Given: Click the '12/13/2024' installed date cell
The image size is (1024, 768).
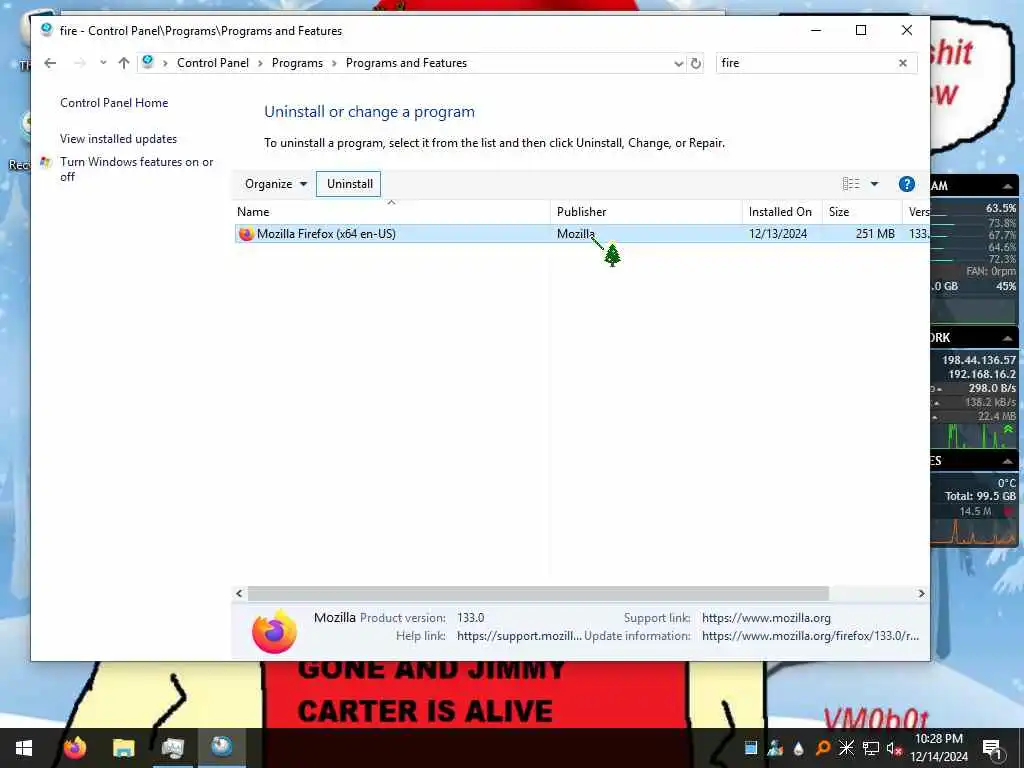Looking at the screenshot, I should [778, 234].
